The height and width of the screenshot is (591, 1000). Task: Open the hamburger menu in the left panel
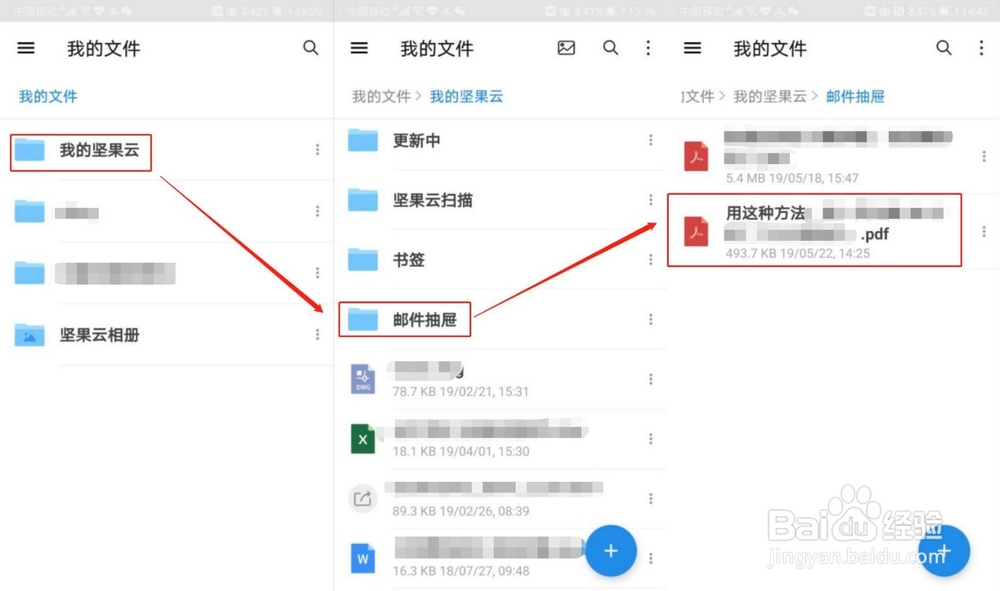pyautogui.click(x=26, y=47)
